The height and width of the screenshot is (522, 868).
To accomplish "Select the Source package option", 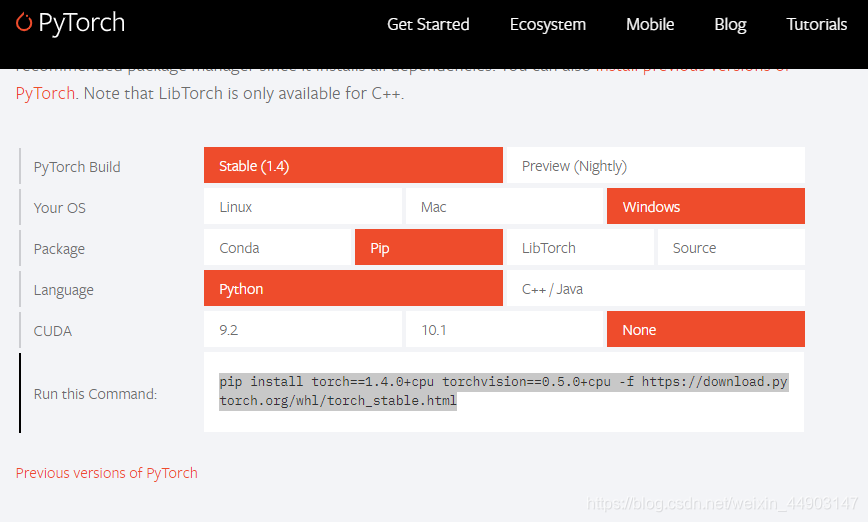I will 731,247.
